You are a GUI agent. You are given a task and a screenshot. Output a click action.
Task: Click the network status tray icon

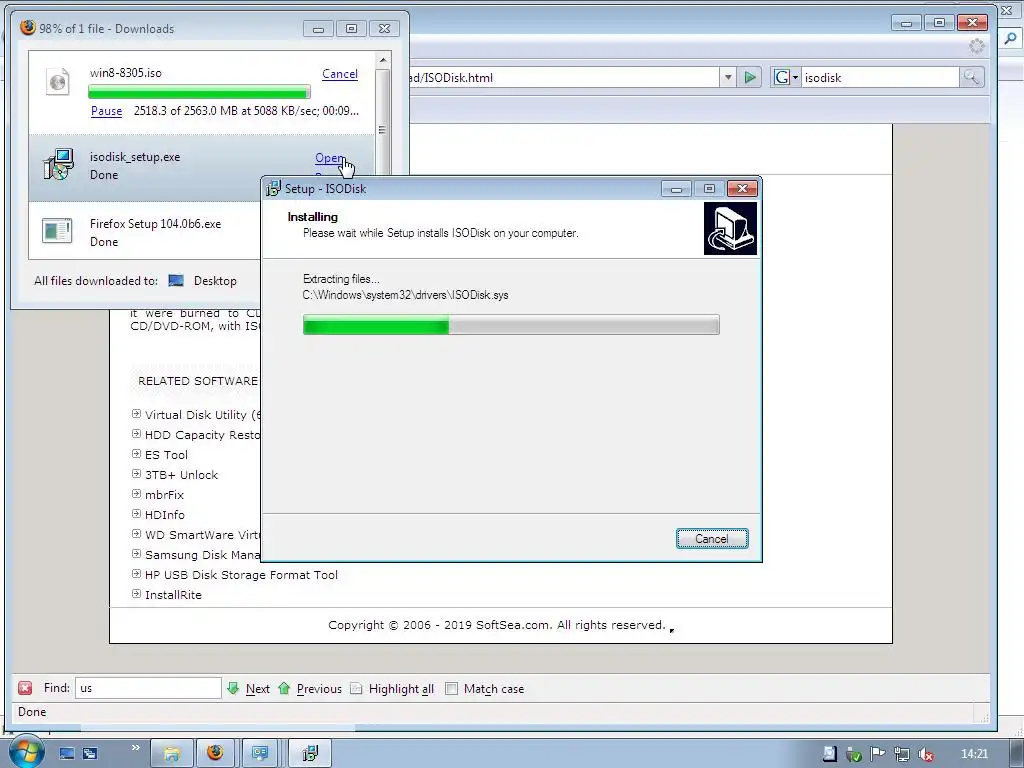(901, 755)
